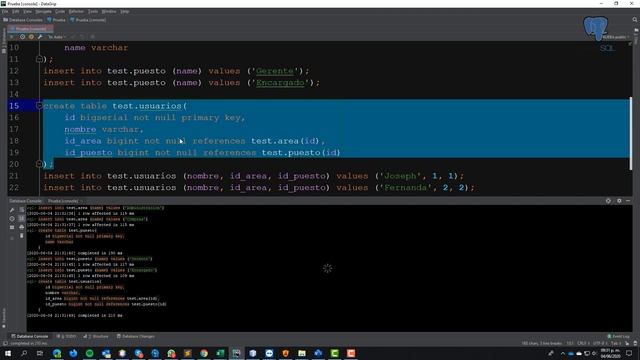Toggle scroll-to-end icon in output toolbar
This screenshot has width=640, height=360.
point(22,219)
